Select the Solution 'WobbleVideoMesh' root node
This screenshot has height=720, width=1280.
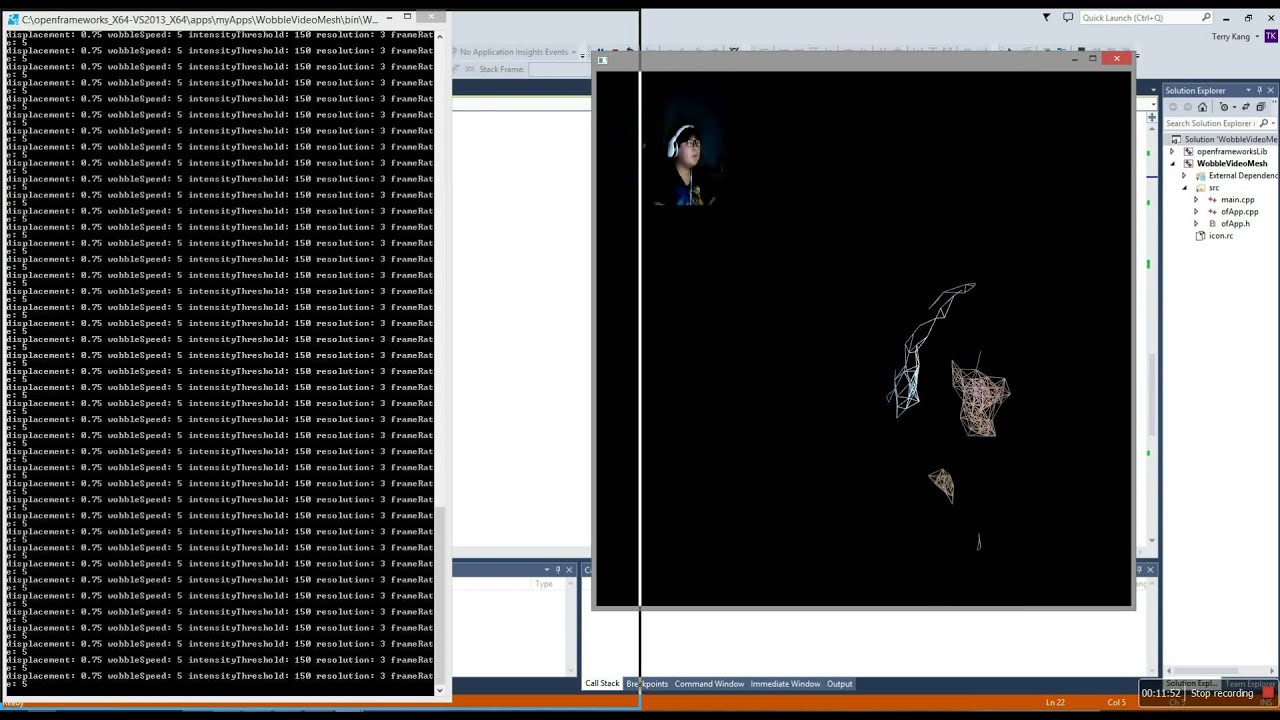coord(1230,139)
